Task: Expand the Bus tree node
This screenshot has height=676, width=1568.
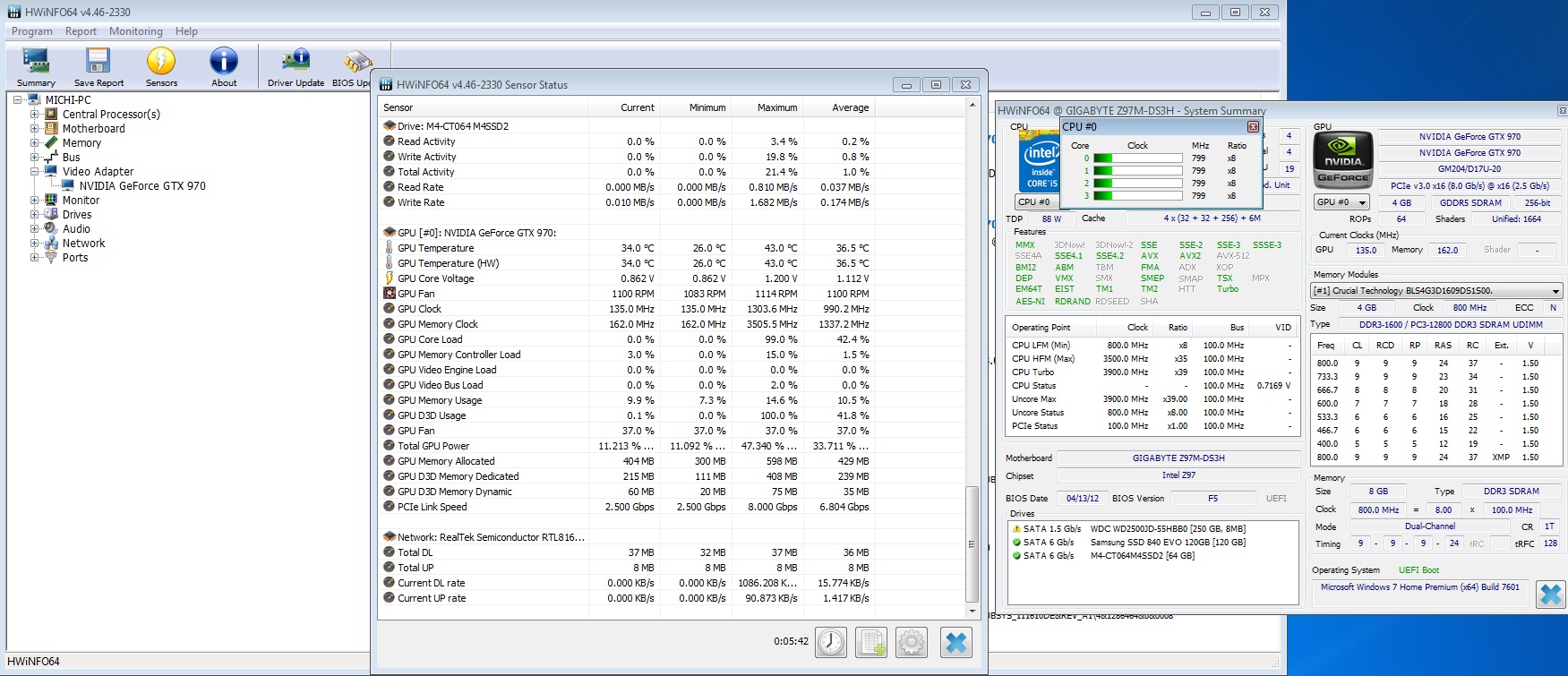Action: 35,157
